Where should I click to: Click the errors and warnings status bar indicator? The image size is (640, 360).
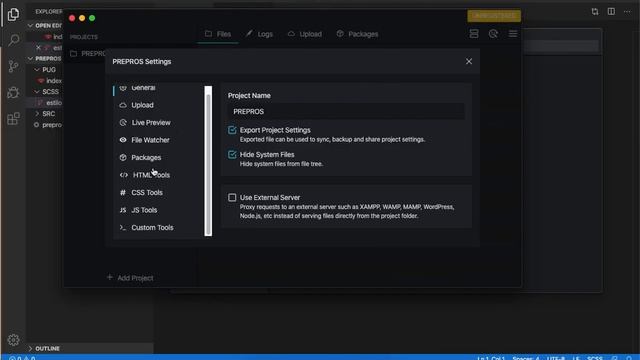(x=22, y=358)
